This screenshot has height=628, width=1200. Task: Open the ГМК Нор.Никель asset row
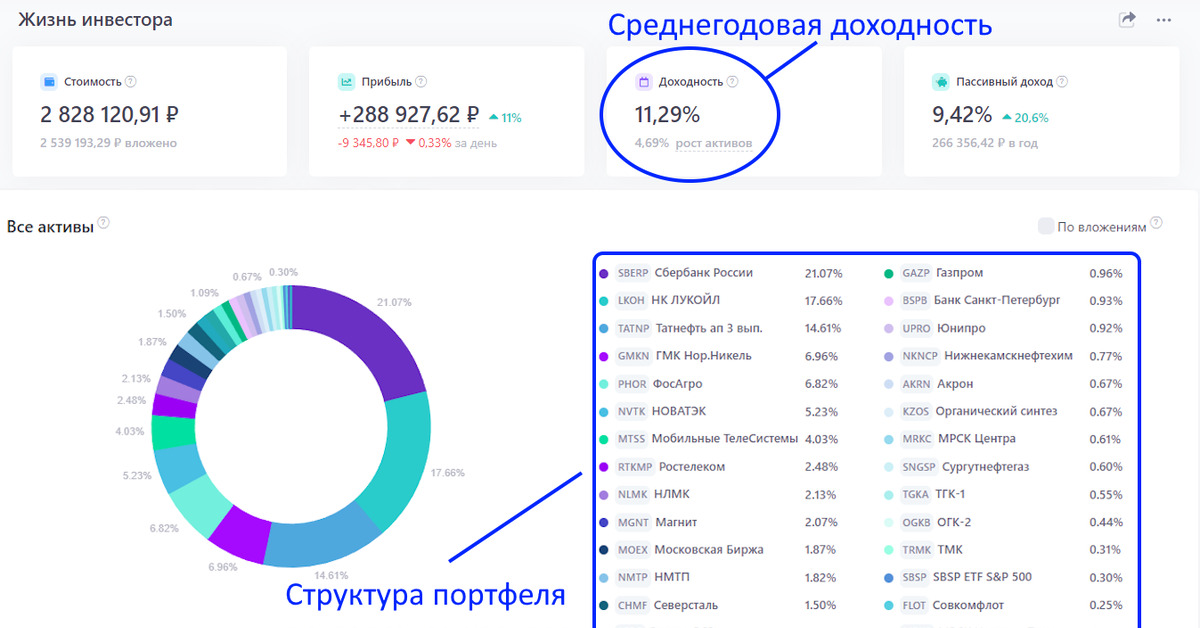tap(721, 356)
